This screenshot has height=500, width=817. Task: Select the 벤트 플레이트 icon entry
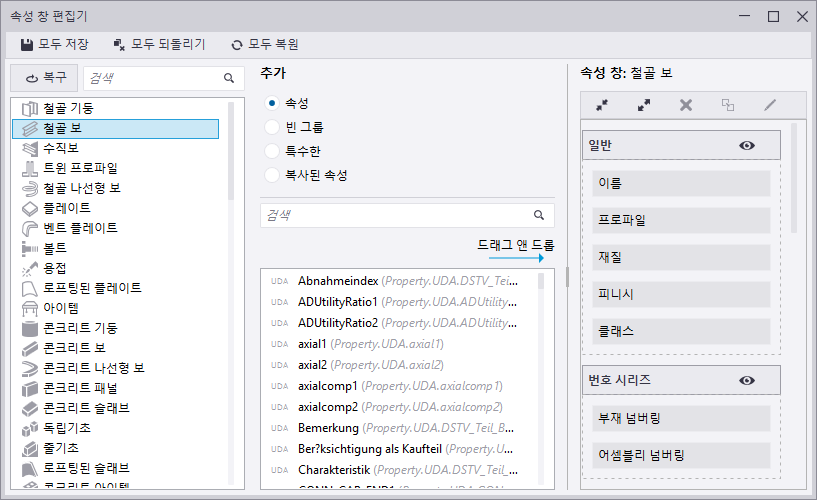[30, 228]
